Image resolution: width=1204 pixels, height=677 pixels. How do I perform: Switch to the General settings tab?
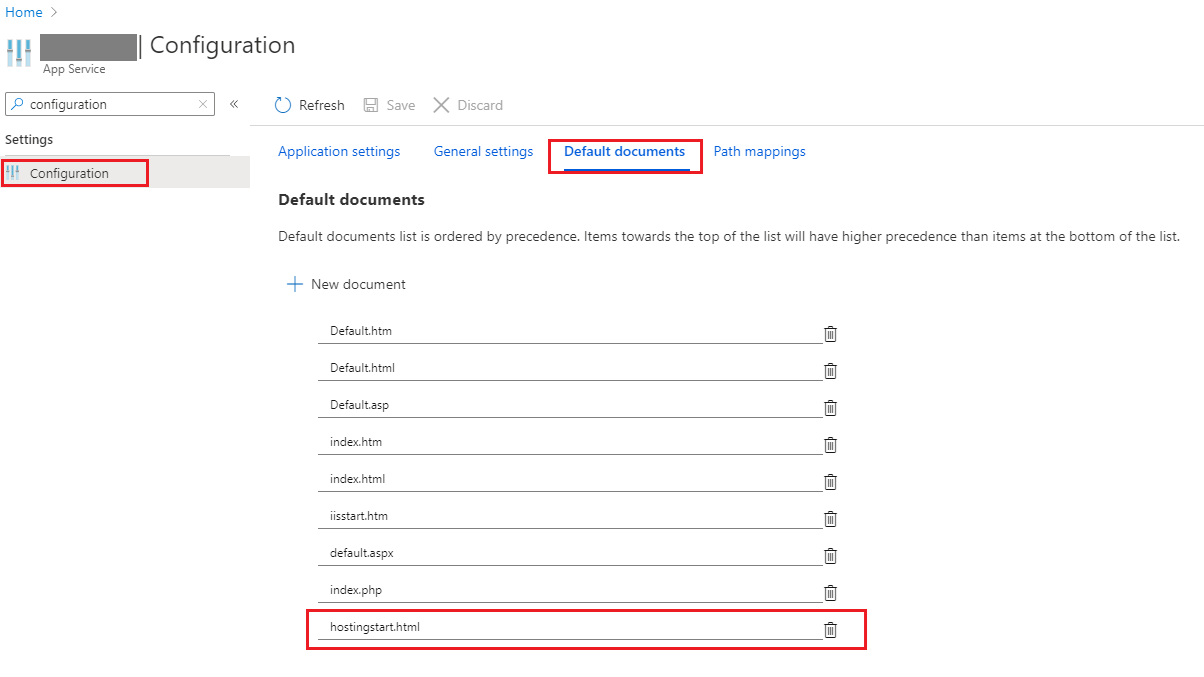pyautogui.click(x=483, y=152)
